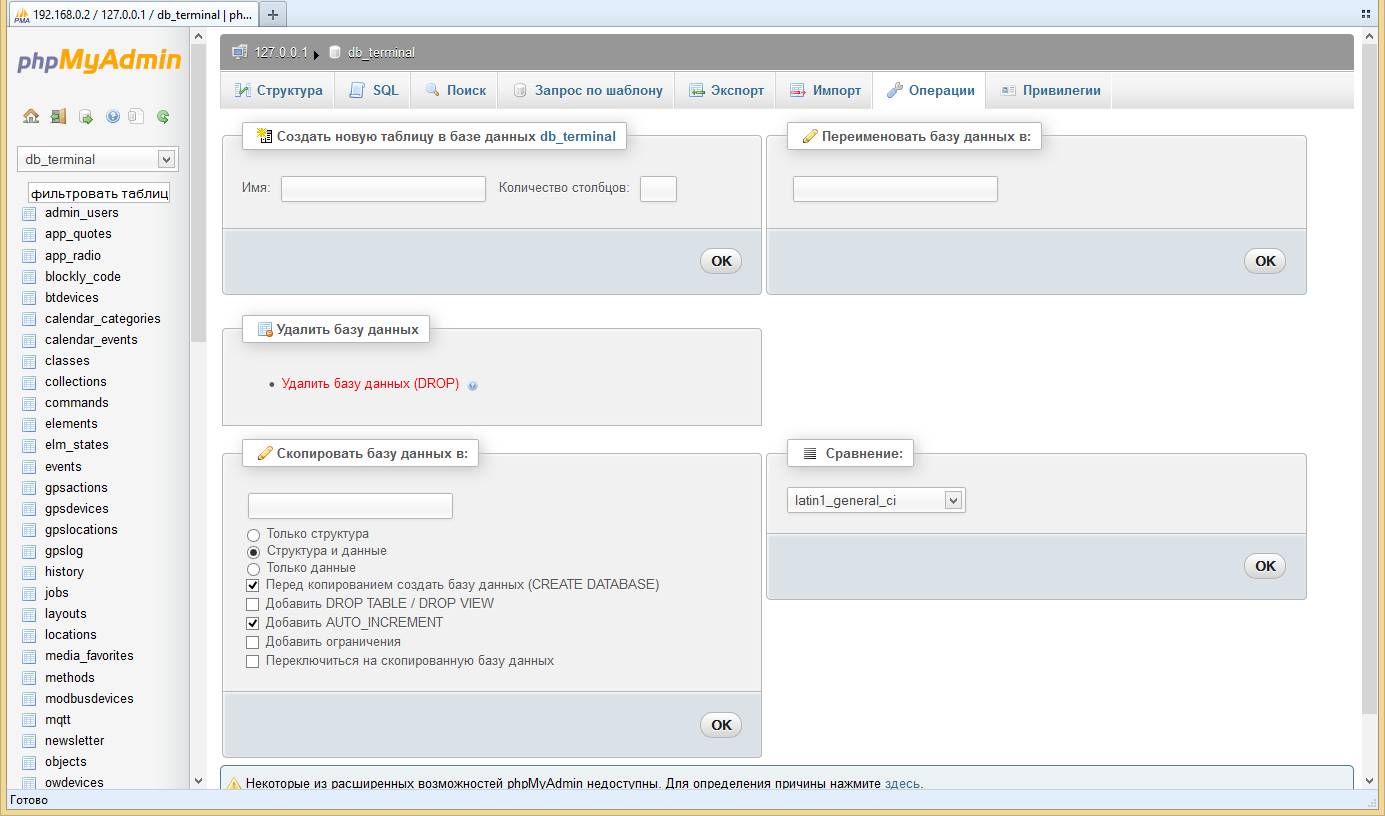The width and height of the screenshot is (1385, 816).
Task: Click the table icon beside calendar_events
Action: [x=29, y=340]
